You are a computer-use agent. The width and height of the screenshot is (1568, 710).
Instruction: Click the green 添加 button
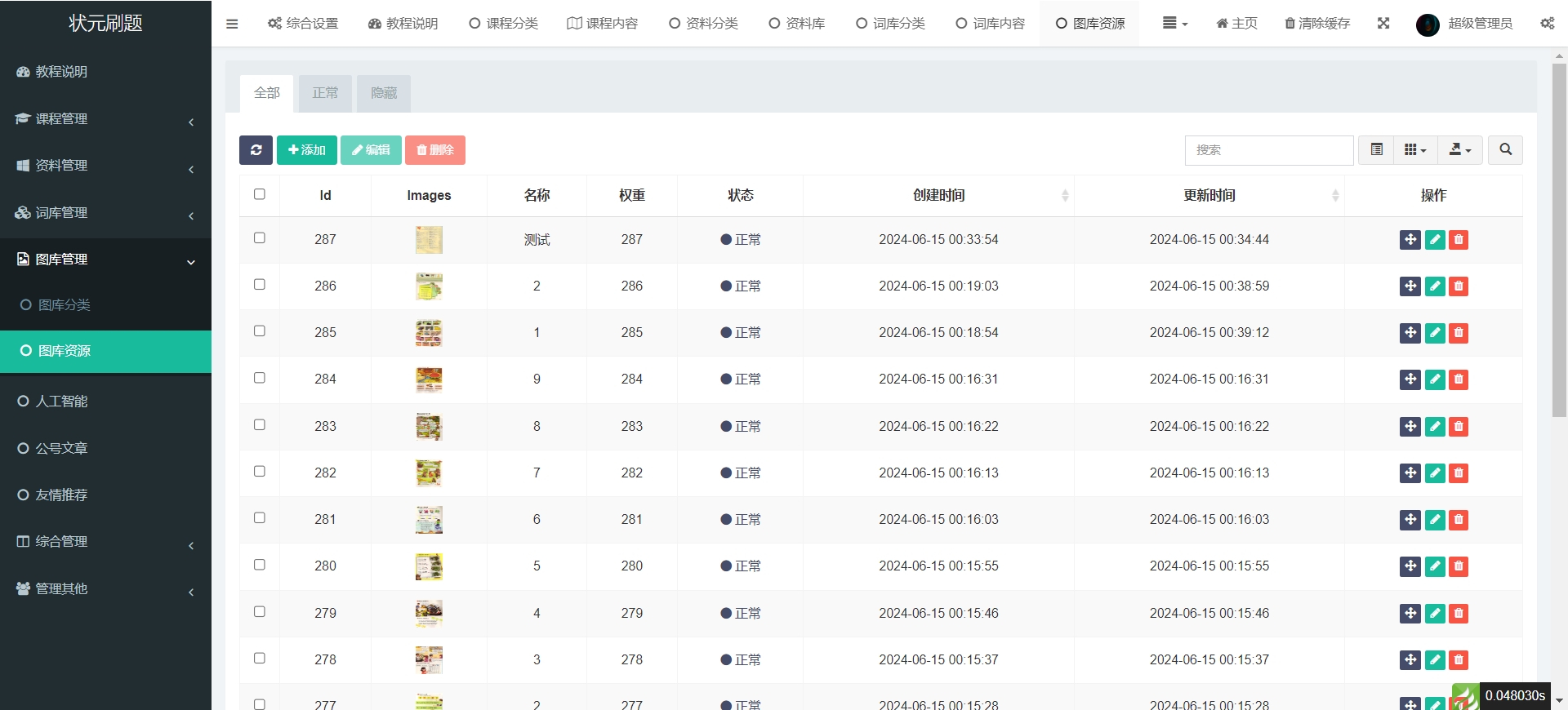pyautogui.click(x=307, y=150)
